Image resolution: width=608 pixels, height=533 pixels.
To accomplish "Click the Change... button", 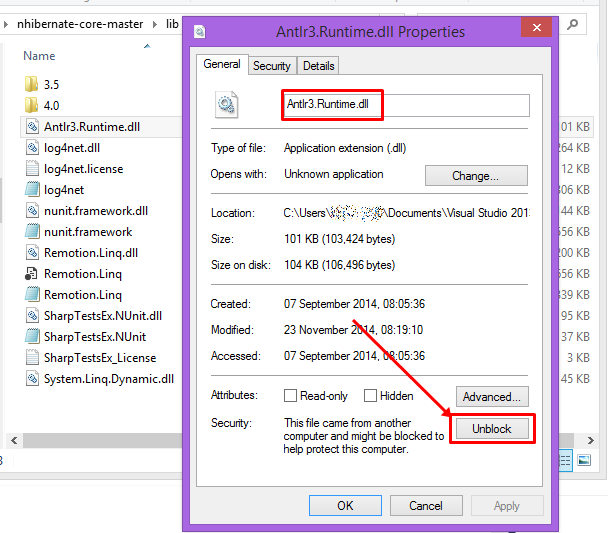I will click(x=476, y=176).
